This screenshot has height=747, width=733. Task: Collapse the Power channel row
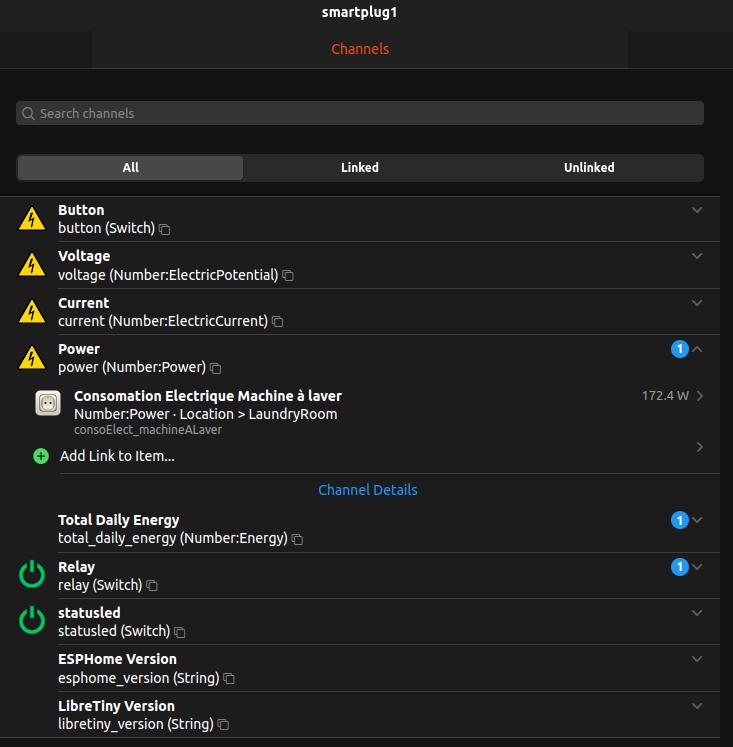click(697, 349)
